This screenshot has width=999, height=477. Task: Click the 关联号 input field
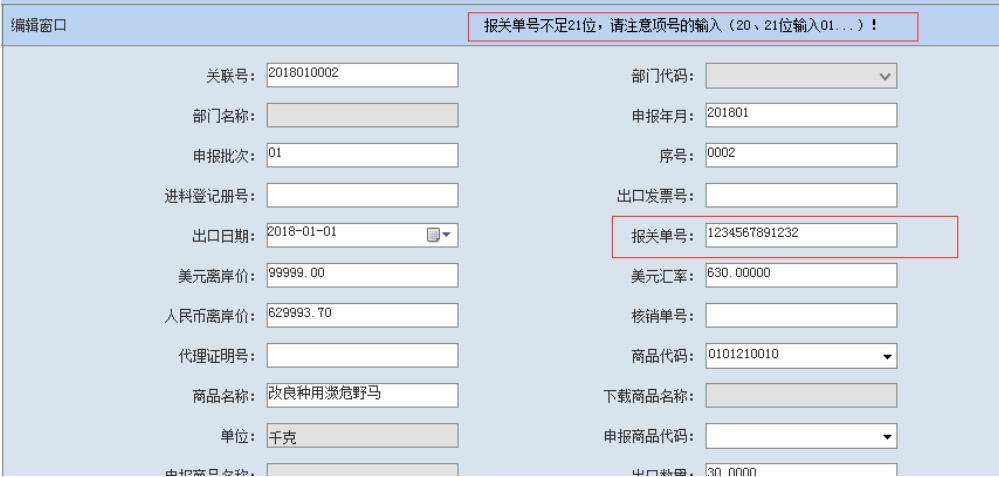pos(361,76)
